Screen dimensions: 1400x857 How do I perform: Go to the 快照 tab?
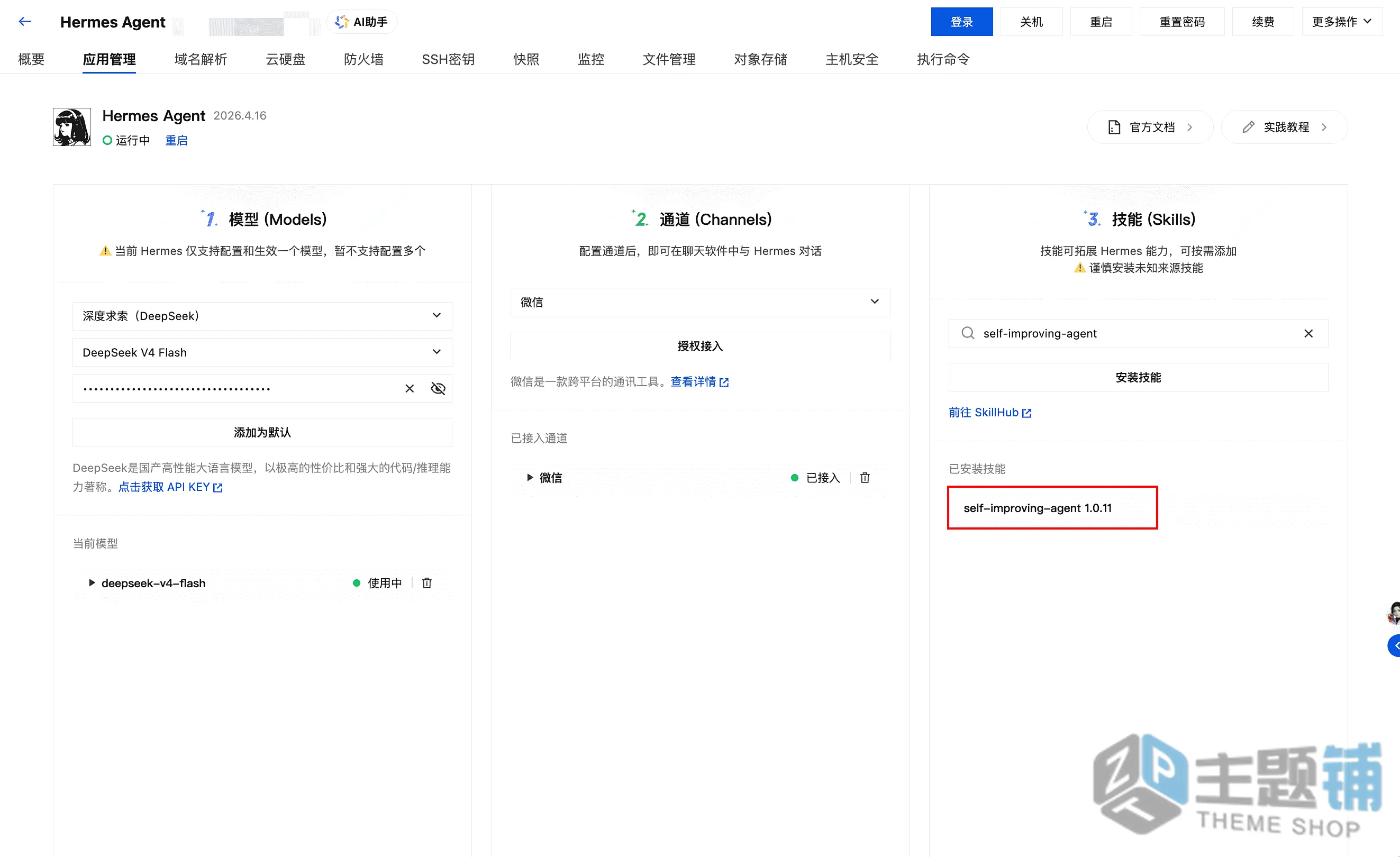(526, 59)
